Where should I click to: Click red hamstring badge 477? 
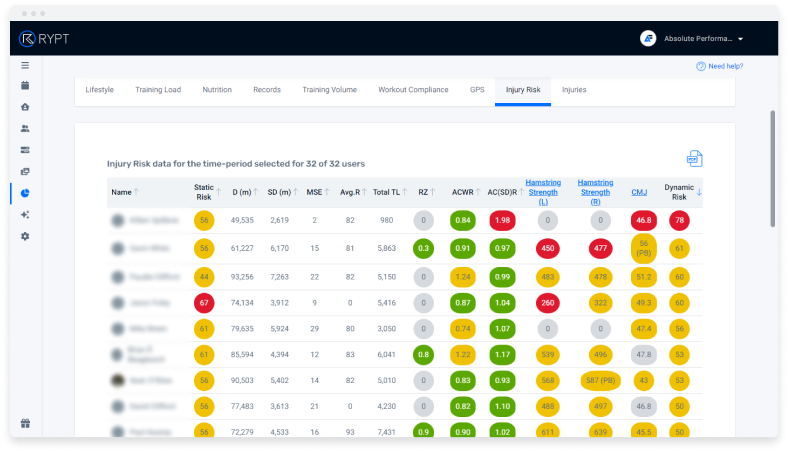pyautogui.click(x=600, y=249)
